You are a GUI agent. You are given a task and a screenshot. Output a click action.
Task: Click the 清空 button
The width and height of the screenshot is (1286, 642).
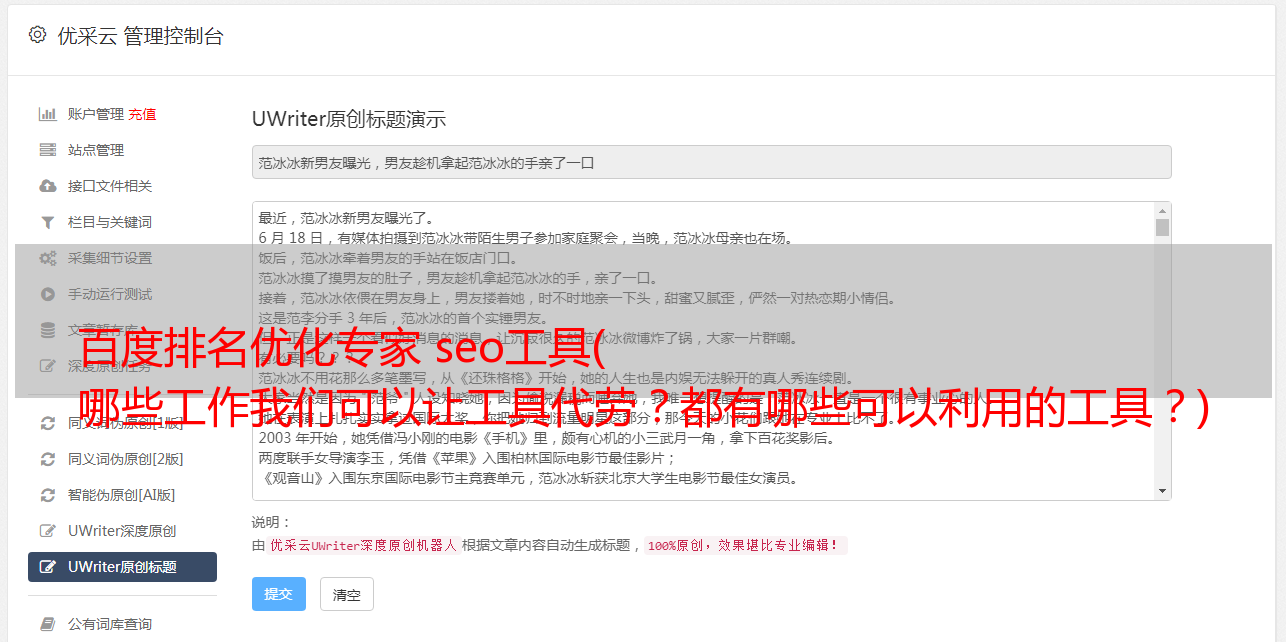pos(347,594)
